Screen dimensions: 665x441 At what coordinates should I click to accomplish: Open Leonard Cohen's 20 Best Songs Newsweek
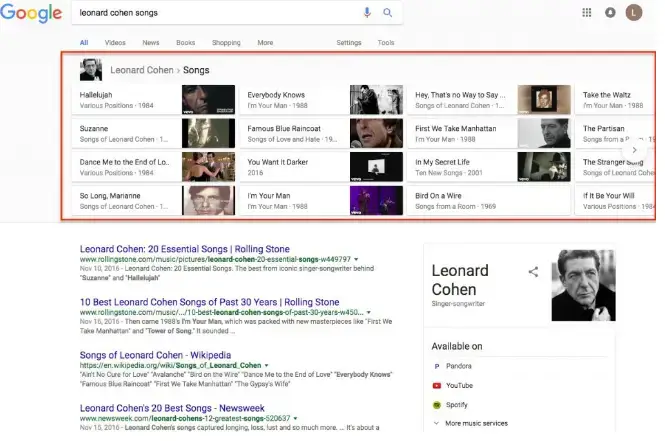click(x=172, y=408)
